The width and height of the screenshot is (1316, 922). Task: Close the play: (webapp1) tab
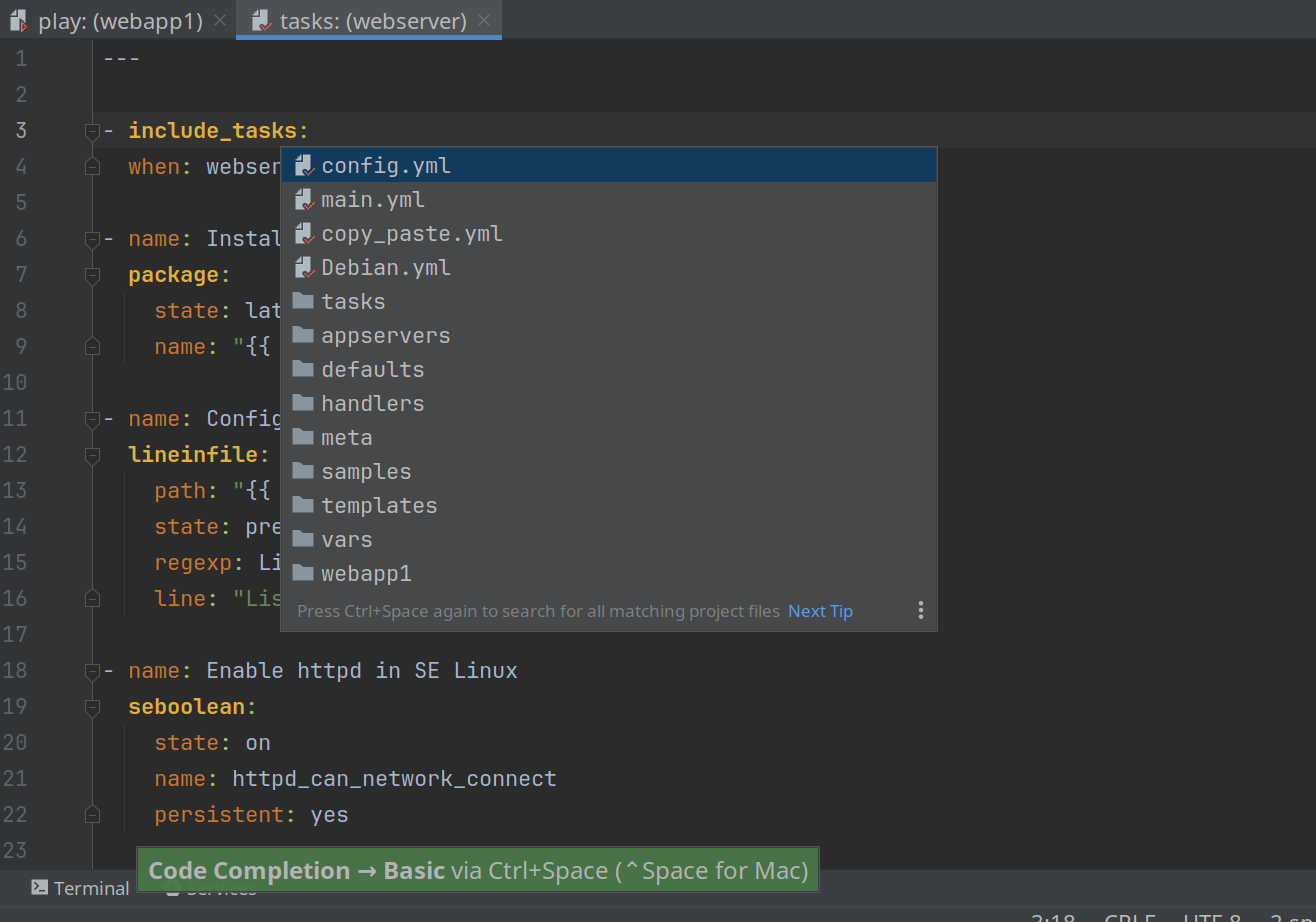point(221,21)
